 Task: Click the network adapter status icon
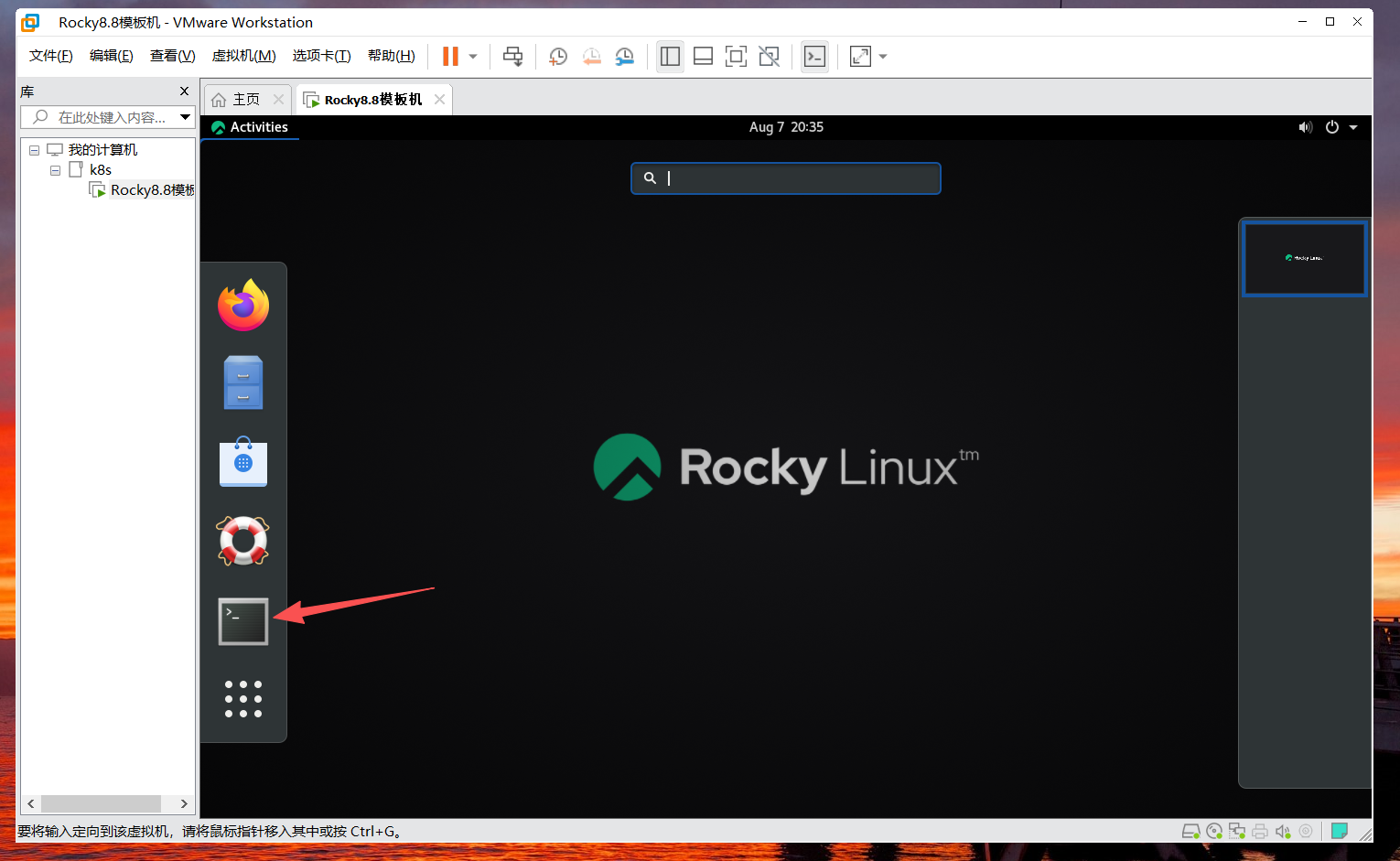coord(1237,832)
